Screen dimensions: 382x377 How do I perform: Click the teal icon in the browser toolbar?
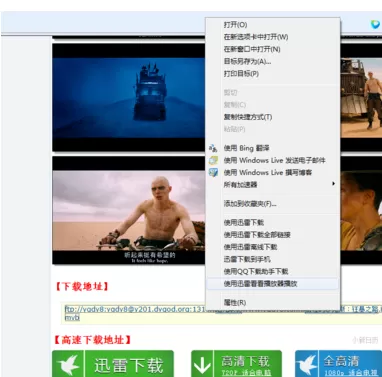click(x=375, y=24)
